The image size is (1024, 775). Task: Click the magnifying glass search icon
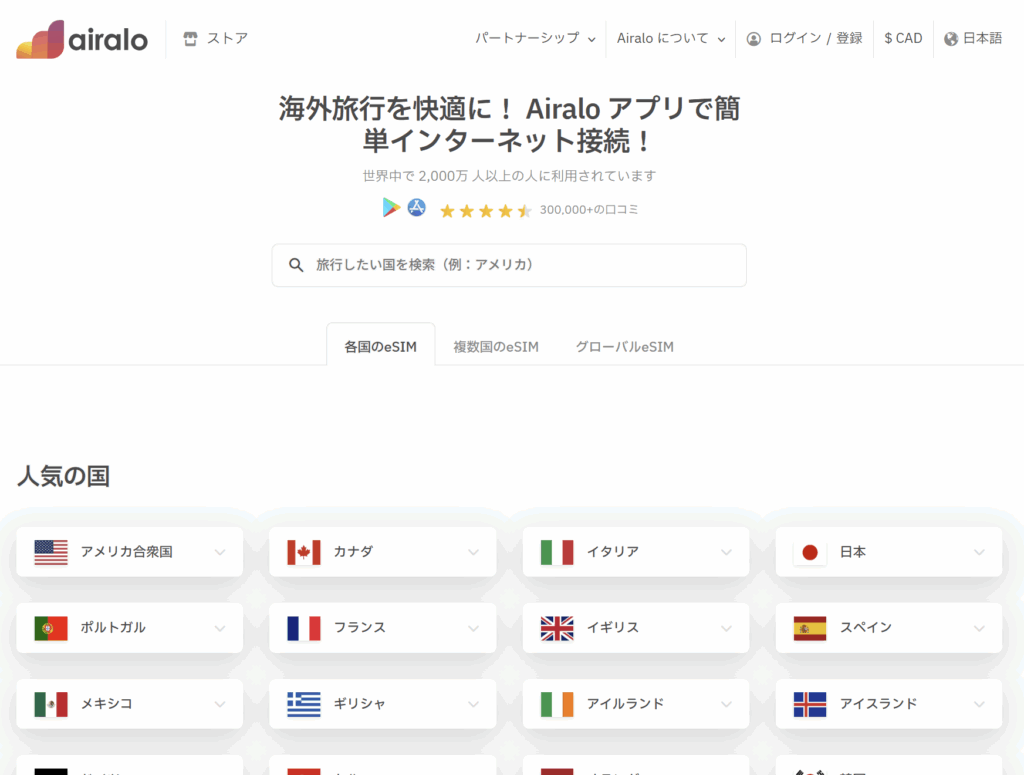(x=296, y=265)
